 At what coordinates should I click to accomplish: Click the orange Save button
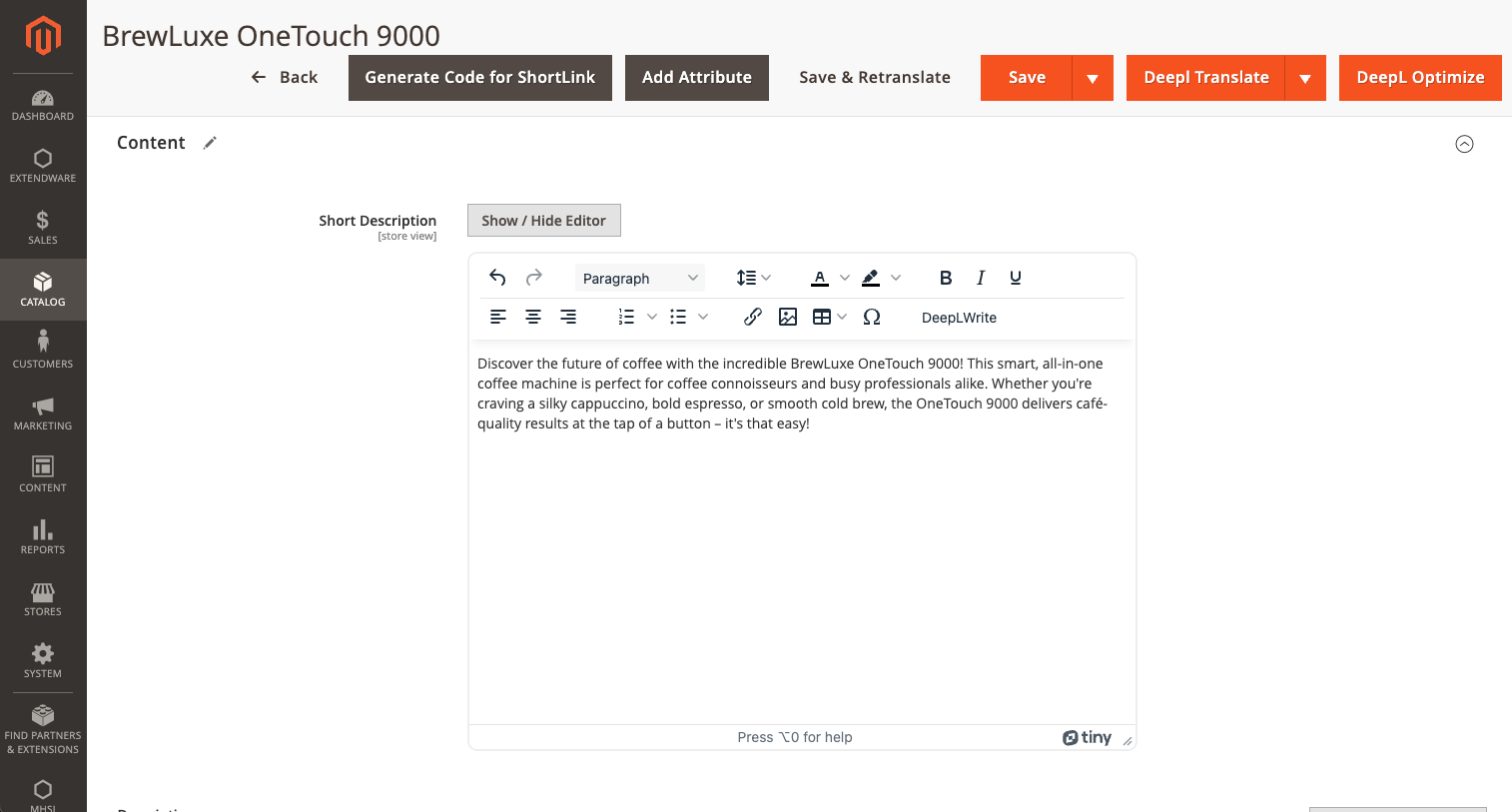1027,78
